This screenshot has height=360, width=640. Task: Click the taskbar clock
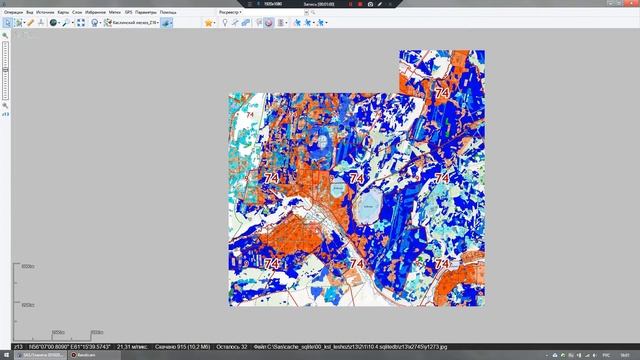point(625,356)
